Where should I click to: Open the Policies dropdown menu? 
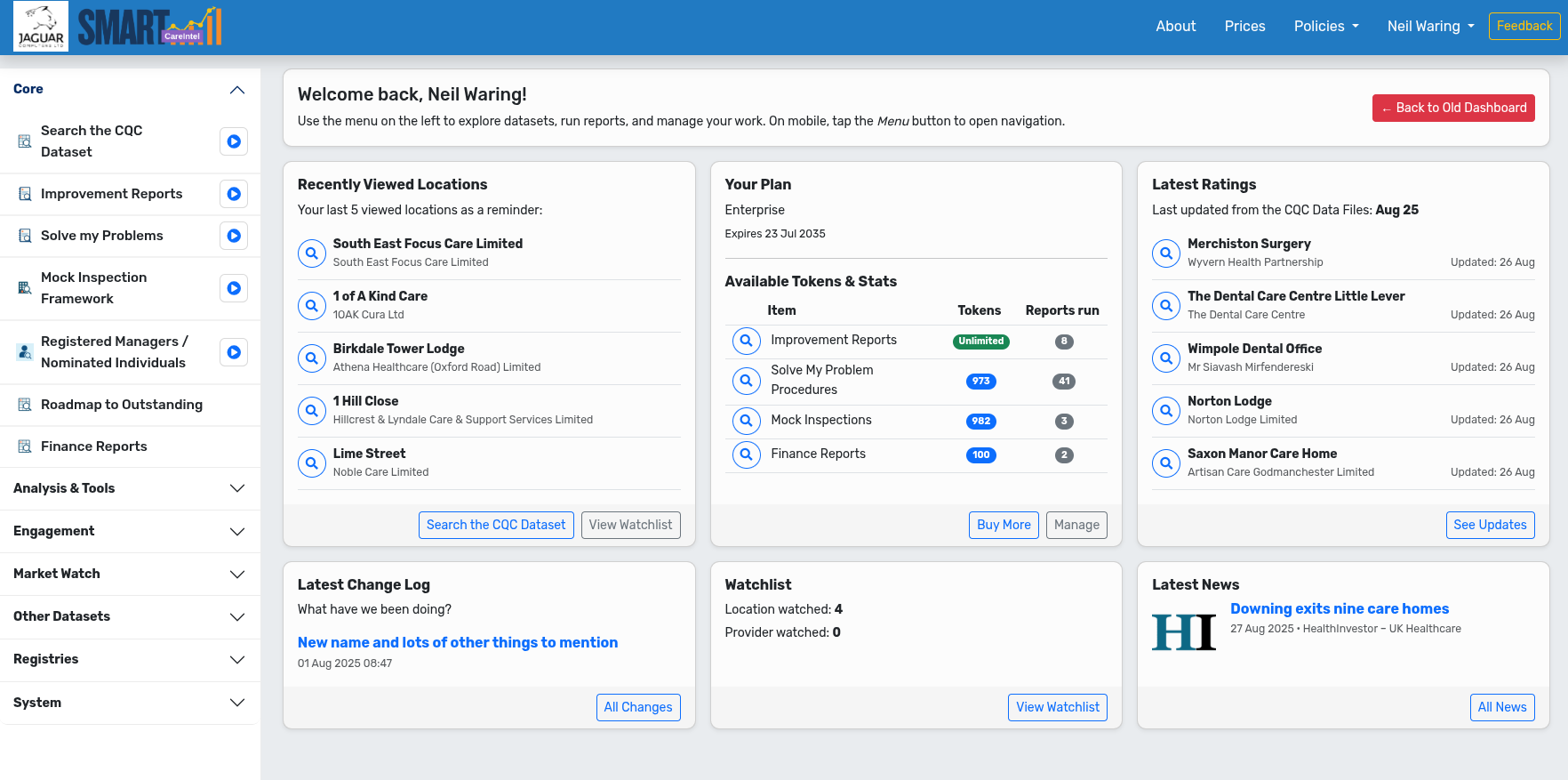coord(1325,27)
